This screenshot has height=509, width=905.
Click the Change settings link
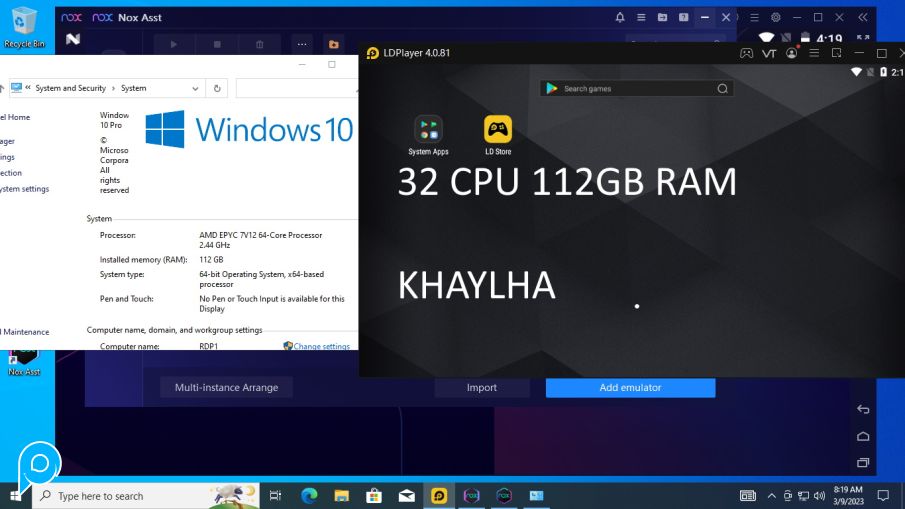pyautogui.click(x=321, y=346)
